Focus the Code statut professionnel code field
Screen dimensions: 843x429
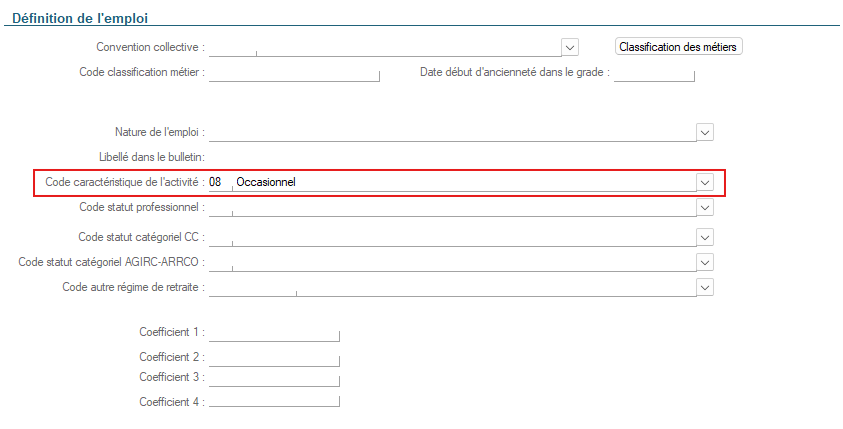click(x=220, y=207)
